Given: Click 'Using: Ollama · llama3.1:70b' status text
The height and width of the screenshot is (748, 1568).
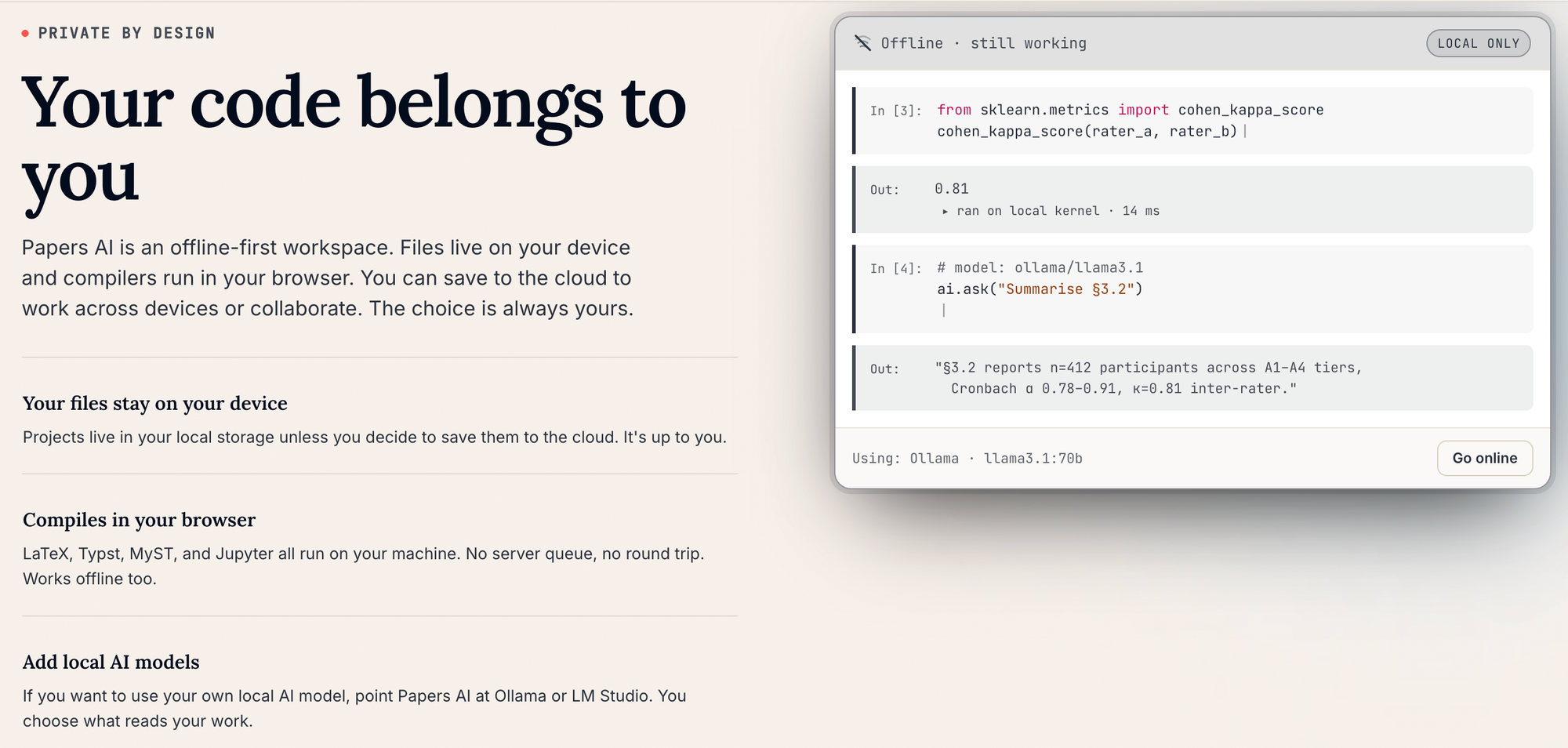Looking at the screenshot, I should click(967, 458).
